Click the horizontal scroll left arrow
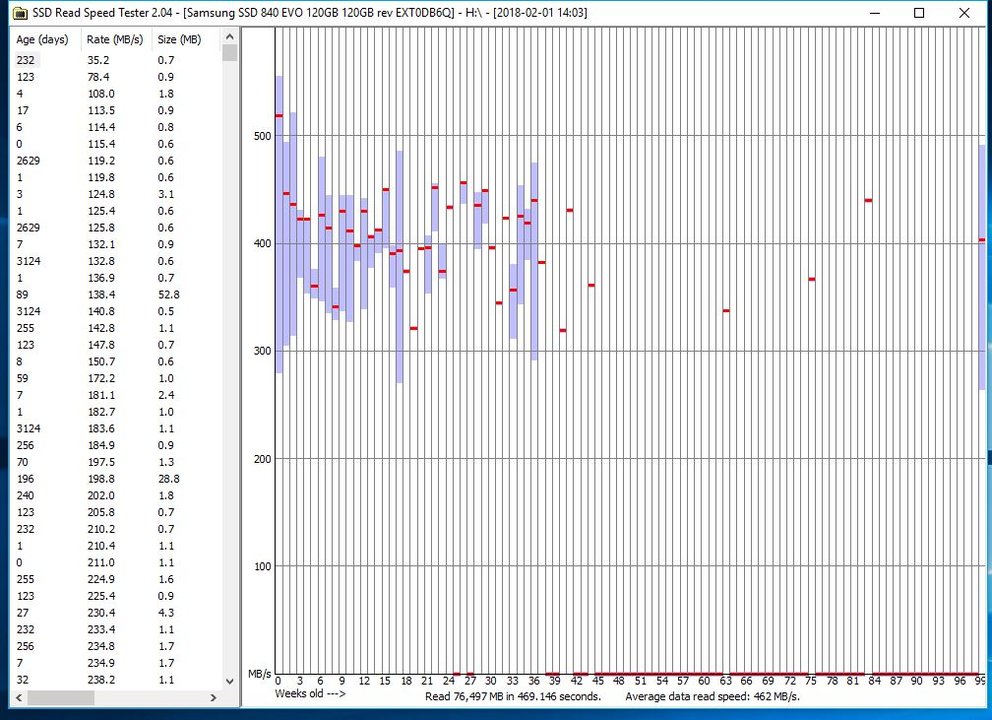 point(20,697)
